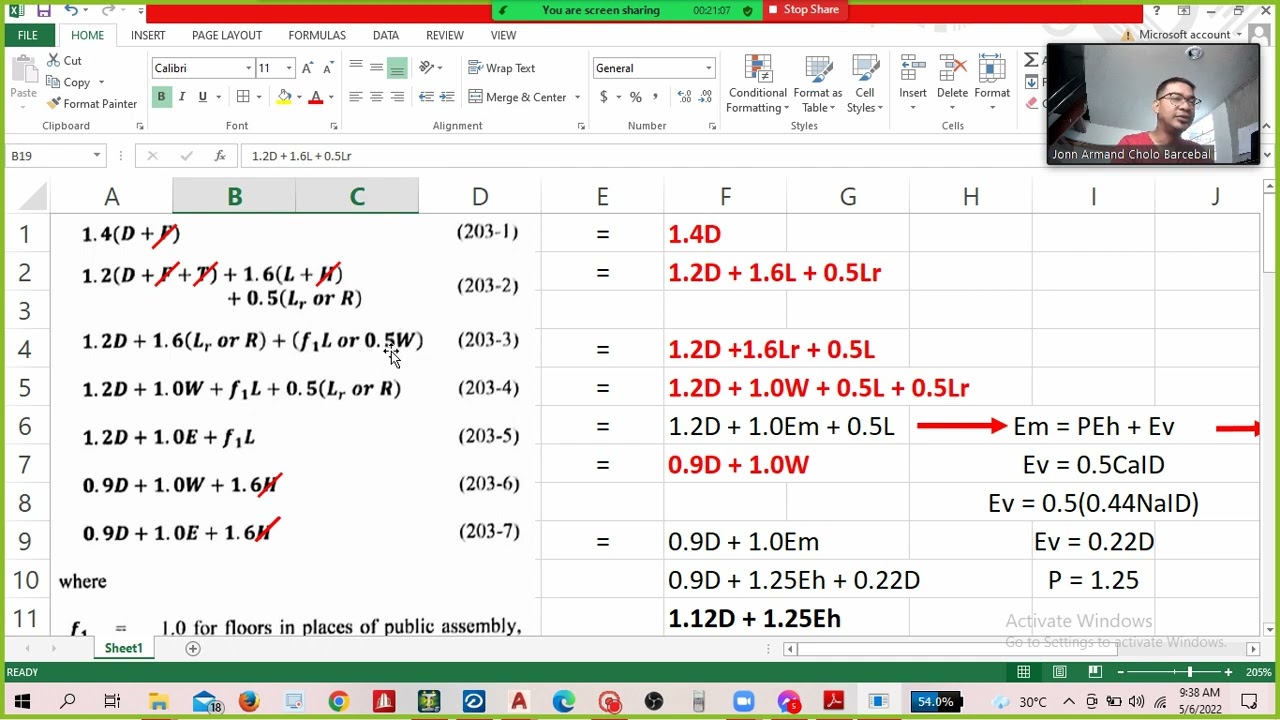Screen dimensions: 1280x720
Task: Switch to Page Layout view icon in status bar
Action: (x=1059, y=673)
